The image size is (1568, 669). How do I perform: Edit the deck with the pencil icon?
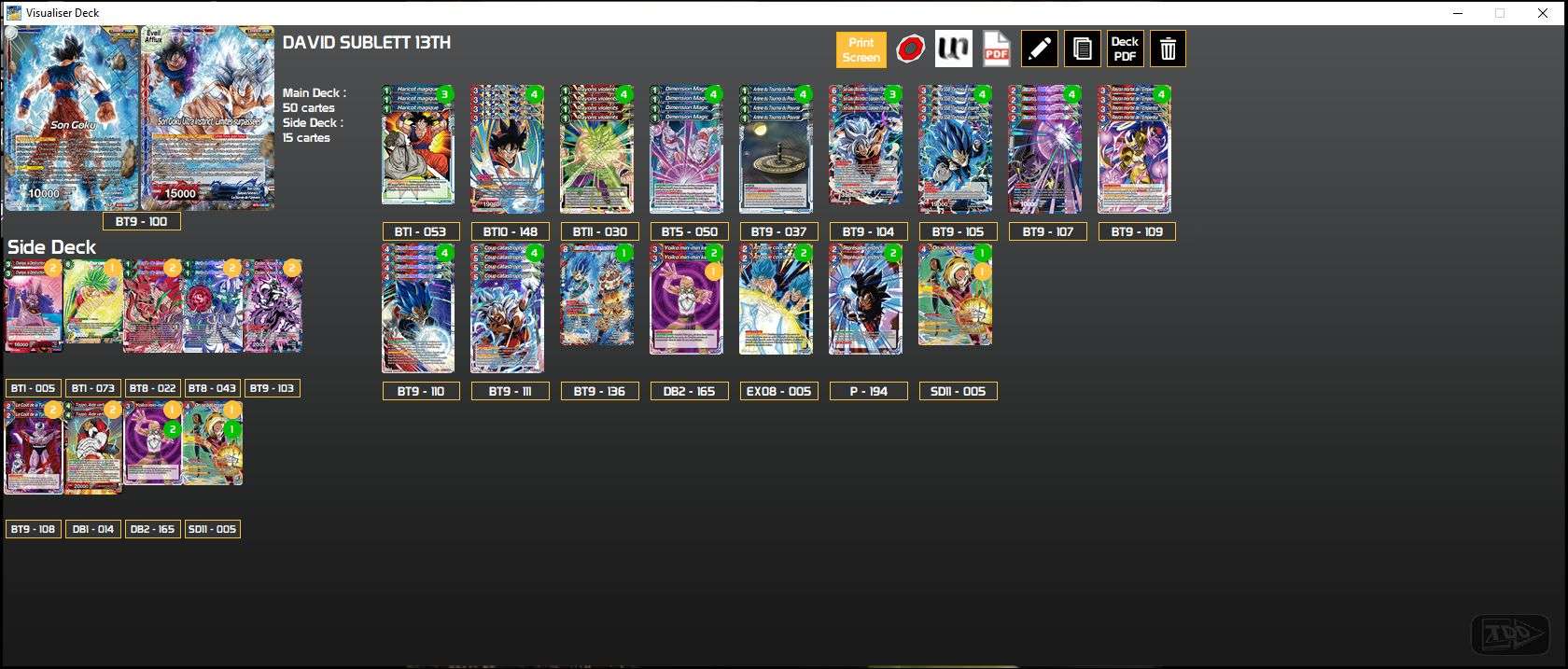click(x=1039, y=49)
